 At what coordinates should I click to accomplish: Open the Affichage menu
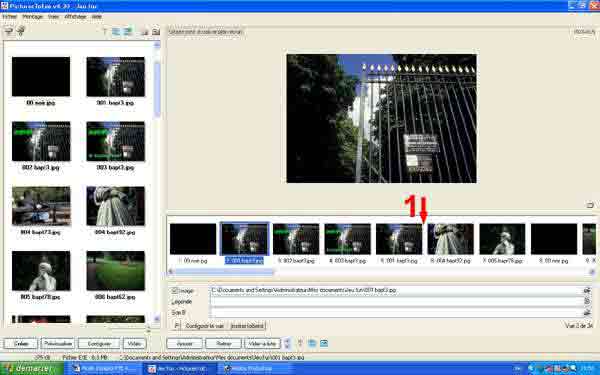75,17
